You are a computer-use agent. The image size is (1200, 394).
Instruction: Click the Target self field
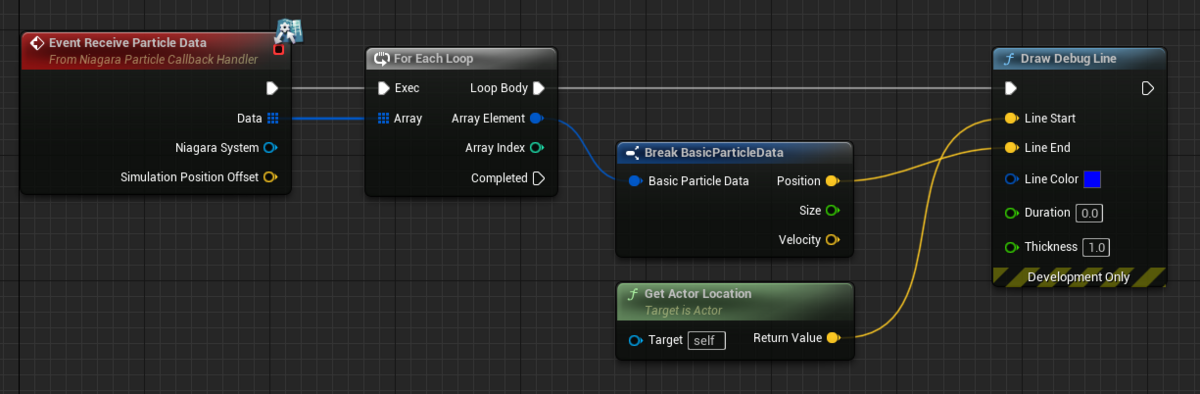tap(706, 340)
